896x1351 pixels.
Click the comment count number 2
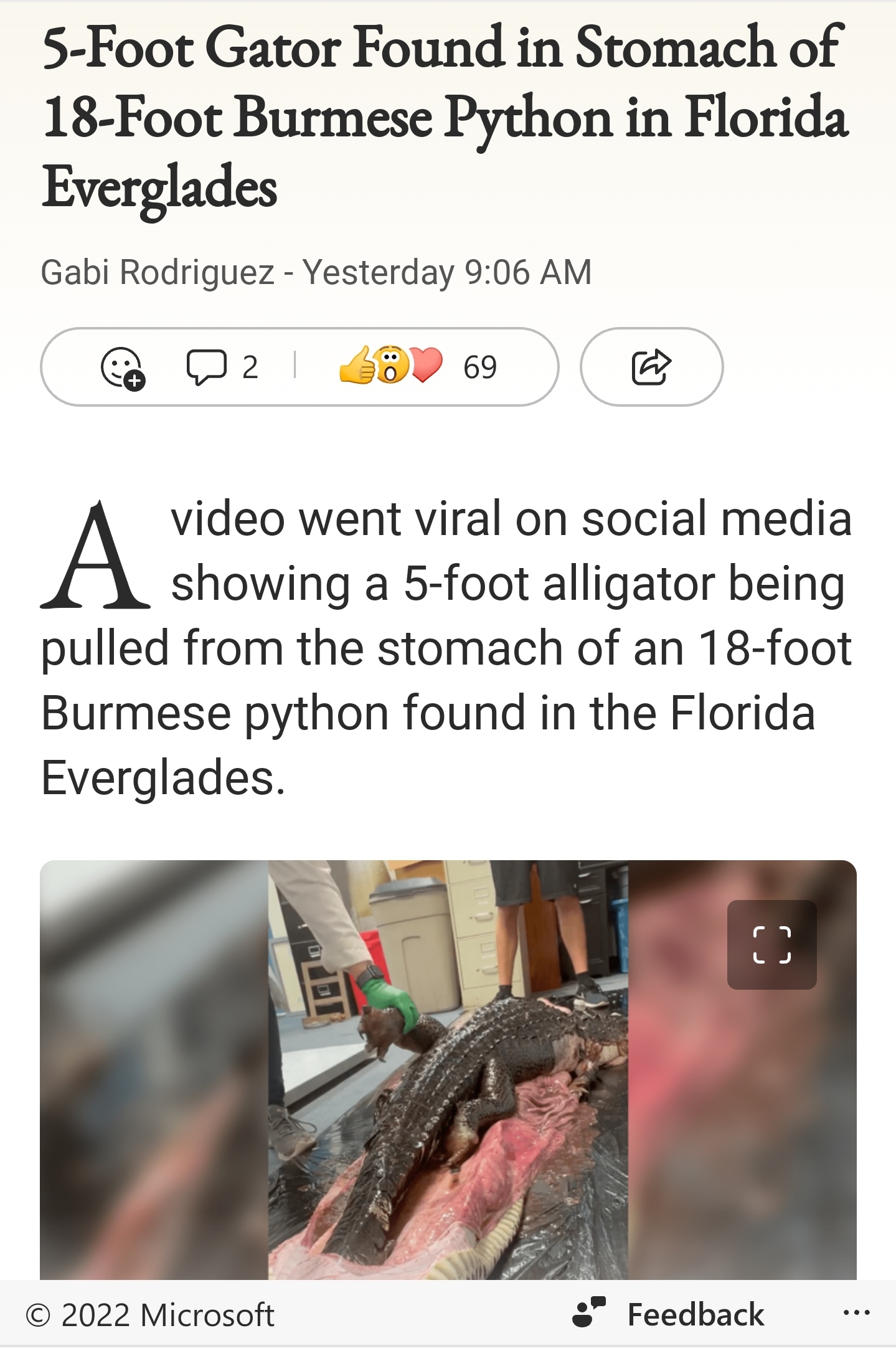point(250,367)
